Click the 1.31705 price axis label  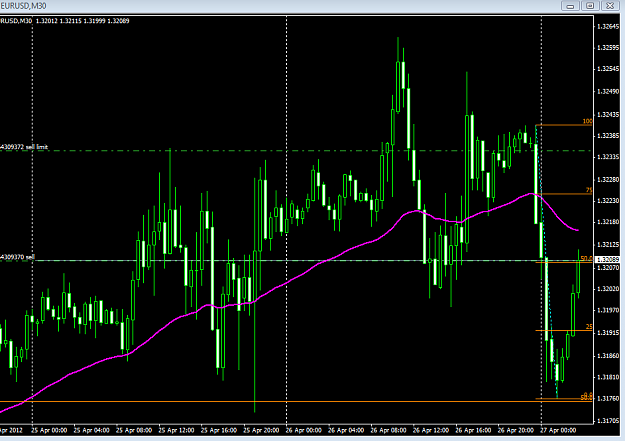[x=608, y=421]
